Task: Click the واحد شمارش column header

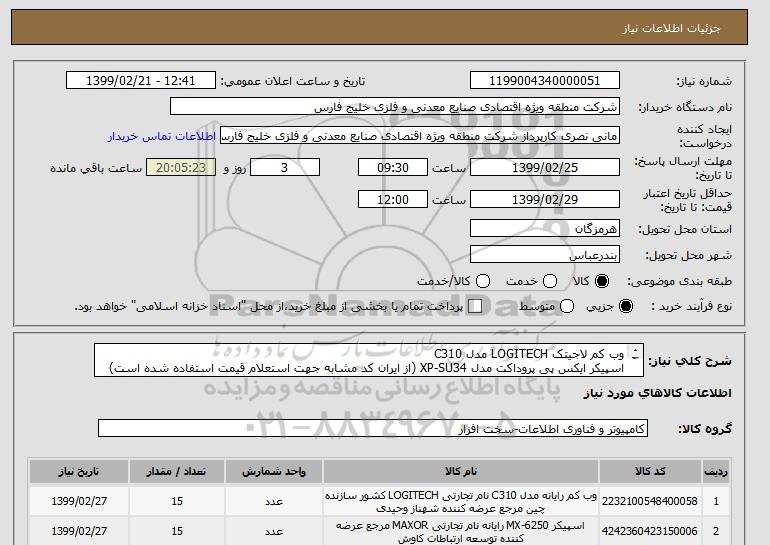Action: (274, 471)
